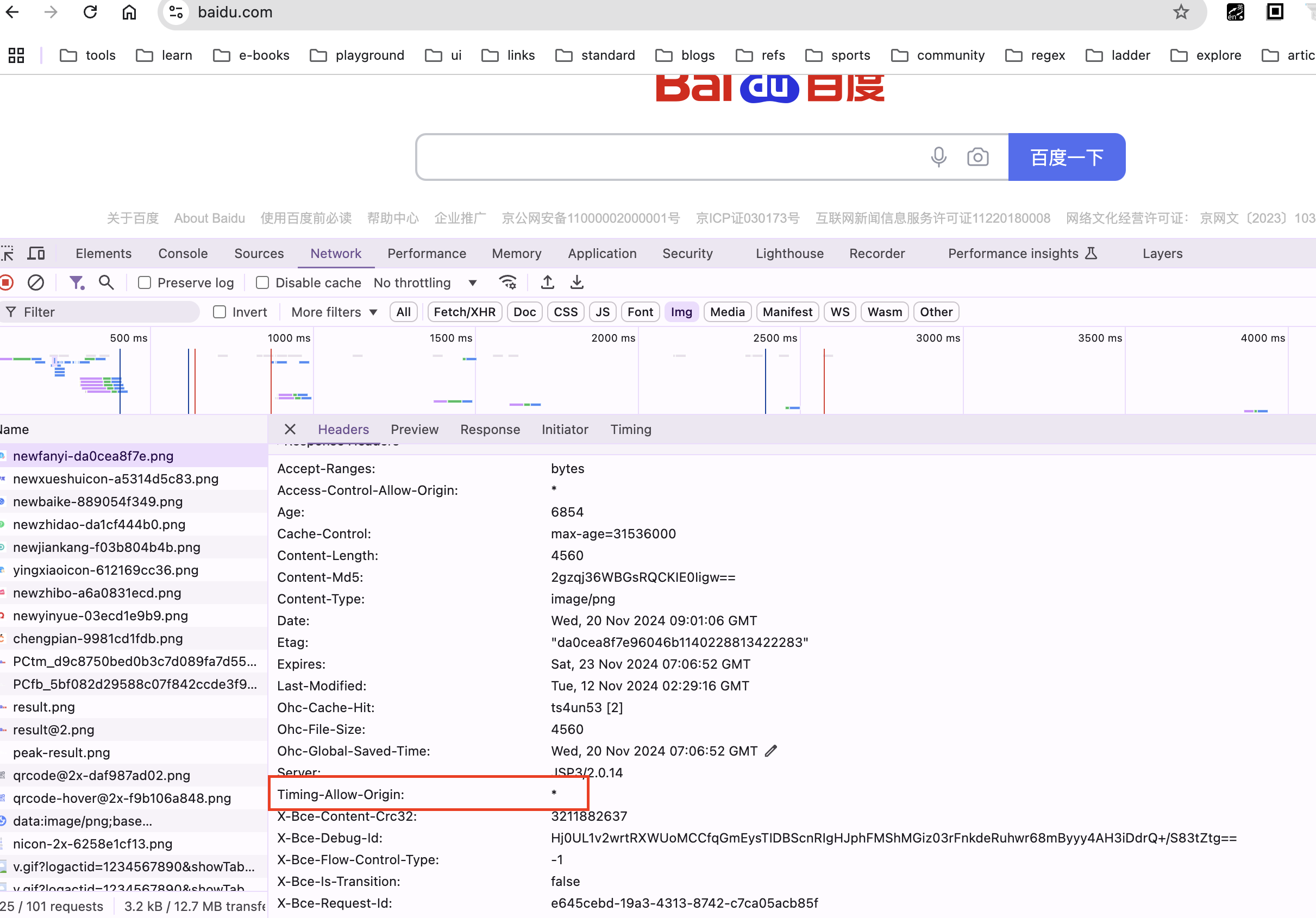Switch to the Elements panel tab
The height and width of the screenshot is (918, 1316).
(104, 253)
